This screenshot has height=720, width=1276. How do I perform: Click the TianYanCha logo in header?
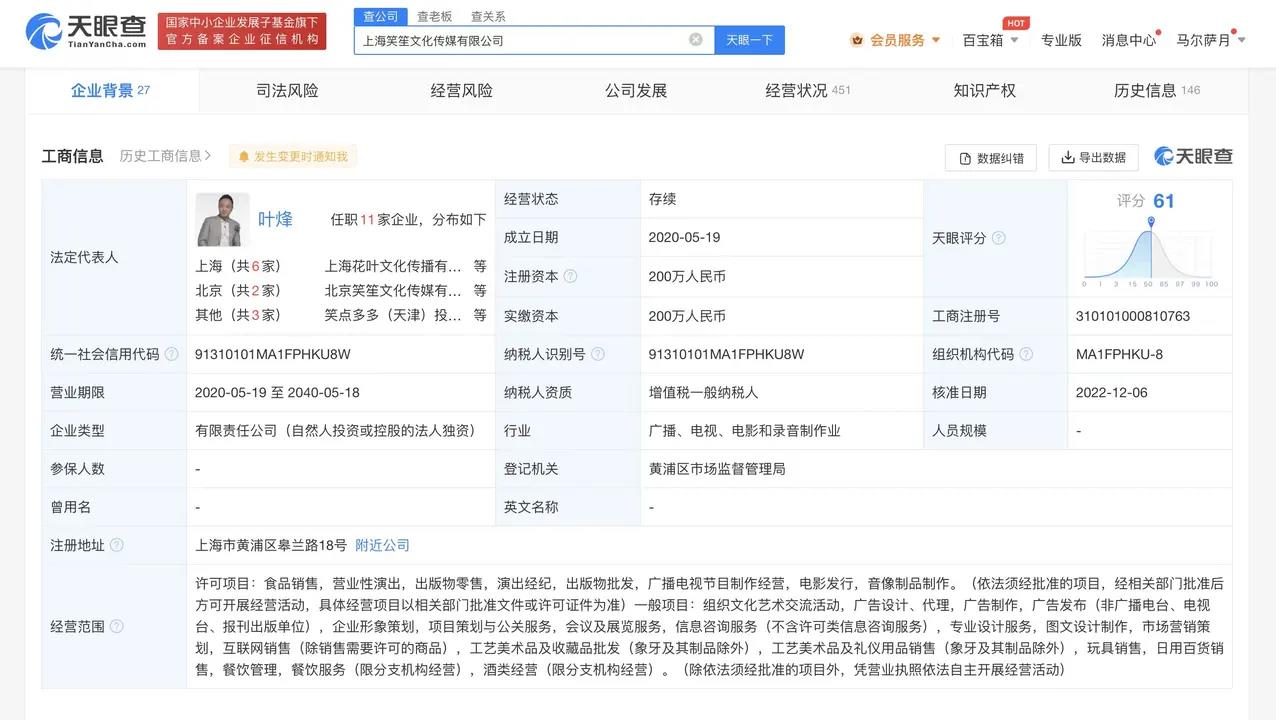pyautogui.click(x=86, y=32)
